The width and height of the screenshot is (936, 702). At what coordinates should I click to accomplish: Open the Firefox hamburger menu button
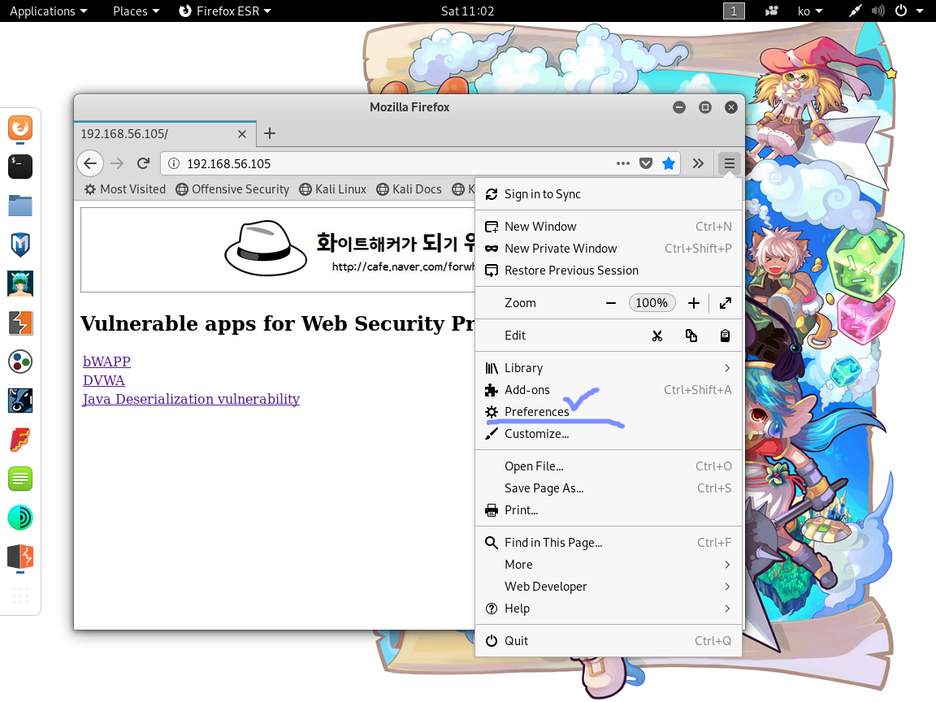(729, 163)
